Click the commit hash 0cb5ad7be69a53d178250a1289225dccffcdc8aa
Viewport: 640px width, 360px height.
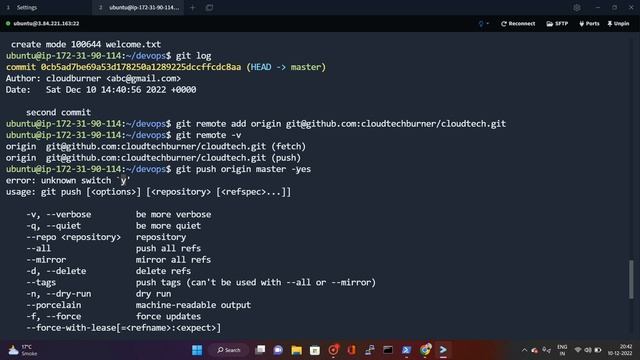141,67
